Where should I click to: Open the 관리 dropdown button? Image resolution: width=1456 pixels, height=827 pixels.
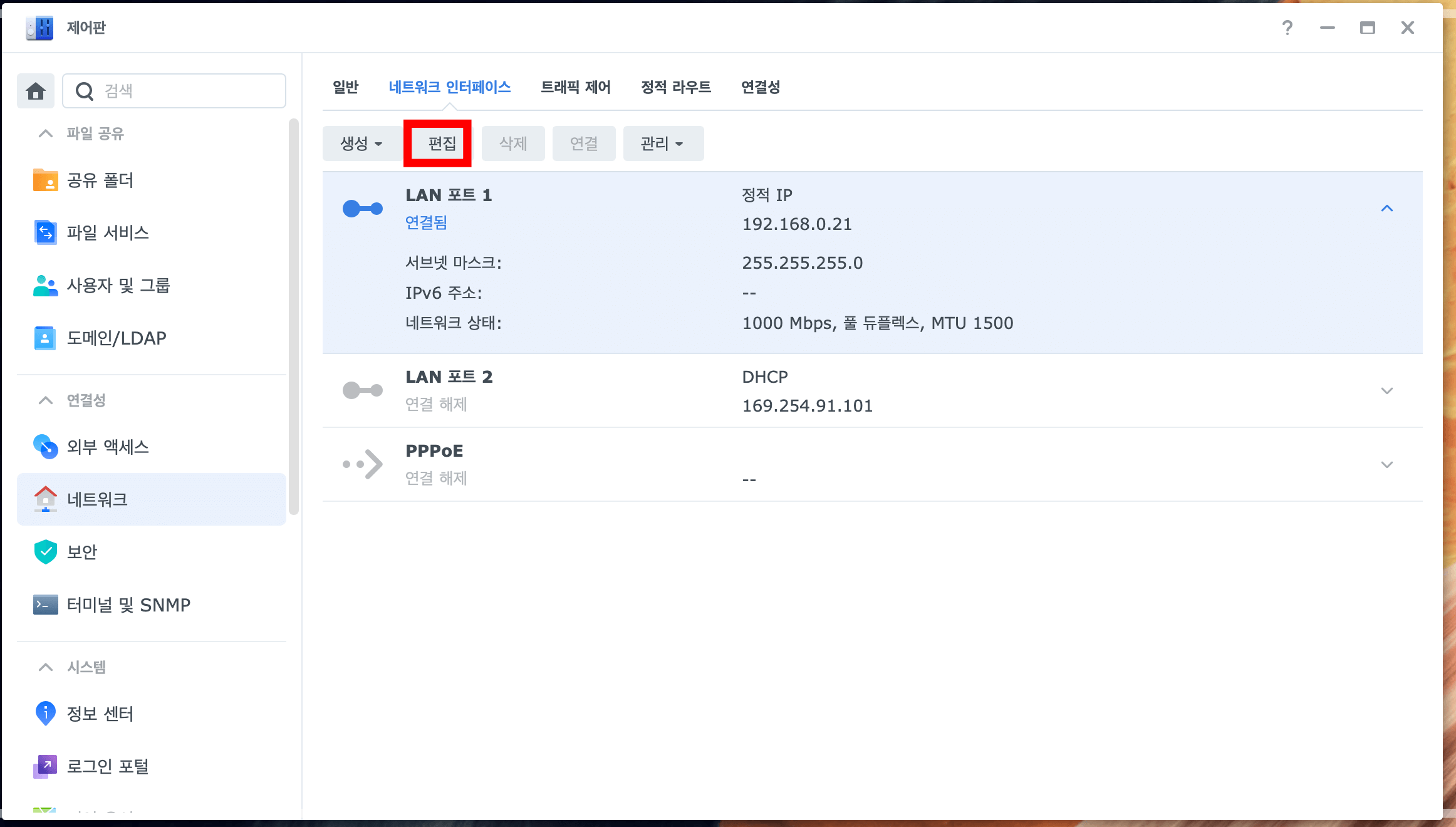pyautogui.click(x=663, y=143)
